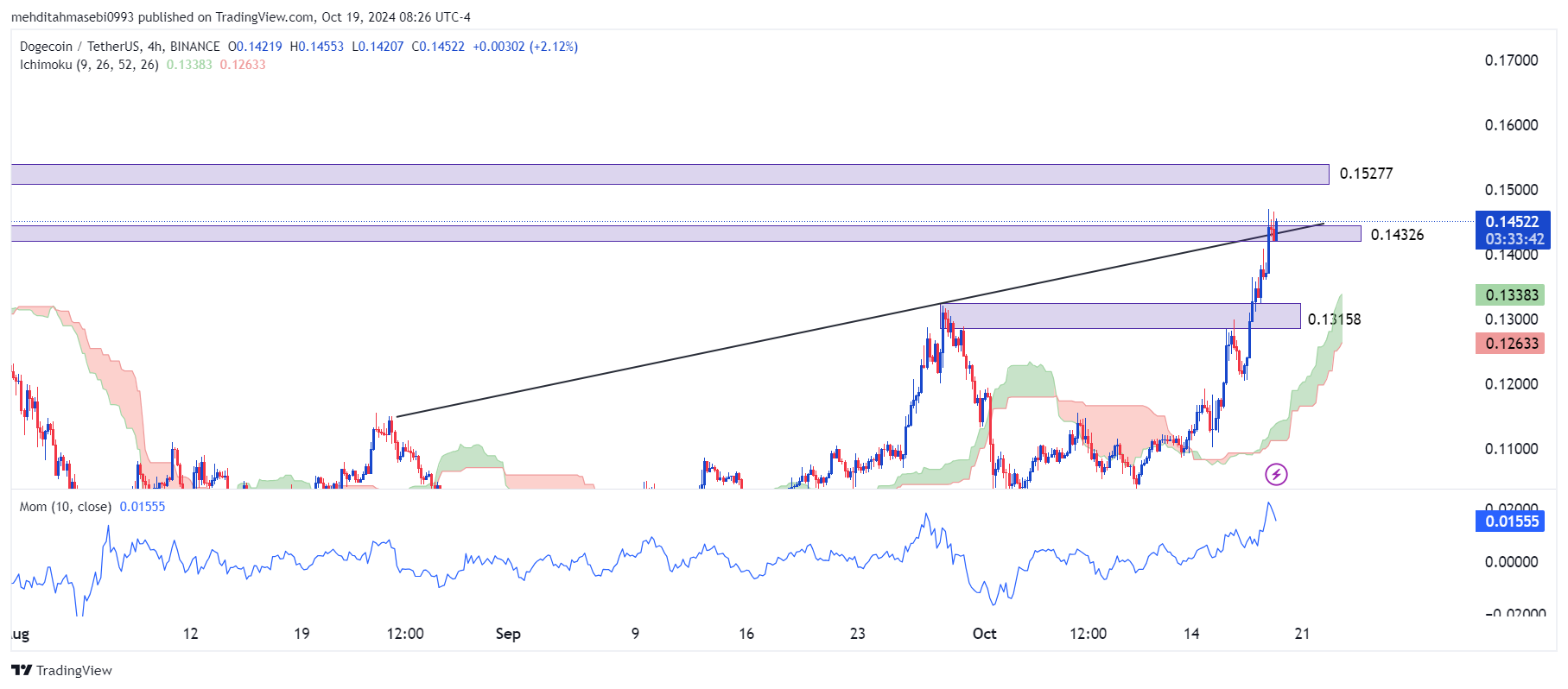Viewport: 1568px width, 689px height.
Task: Click the +0.00302 (+2.12%) change value
Action: [525, 47]
